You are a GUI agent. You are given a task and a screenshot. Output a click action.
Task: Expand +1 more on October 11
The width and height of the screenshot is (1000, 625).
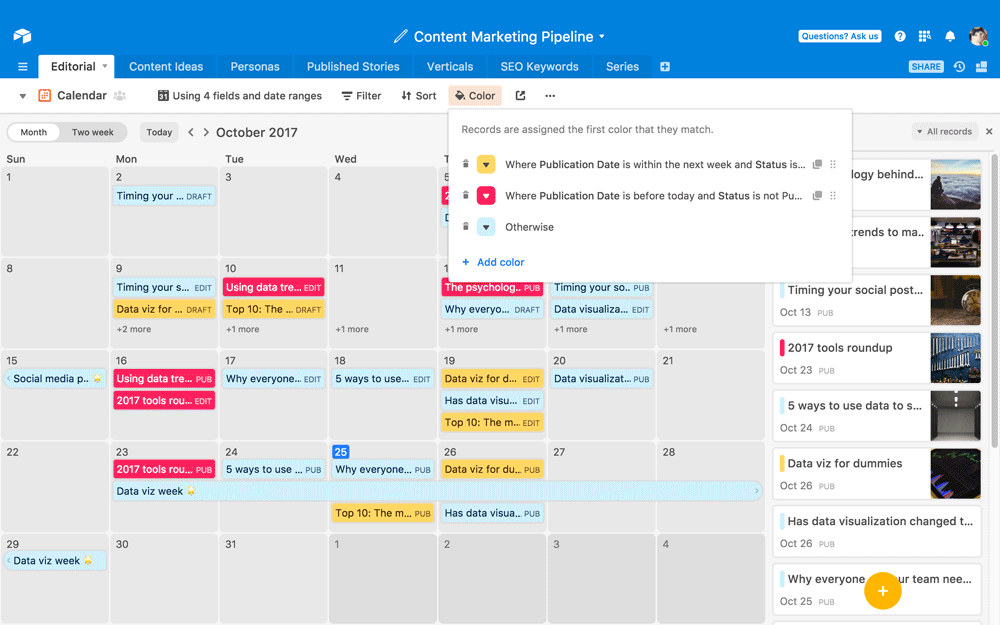click(352, 329)
